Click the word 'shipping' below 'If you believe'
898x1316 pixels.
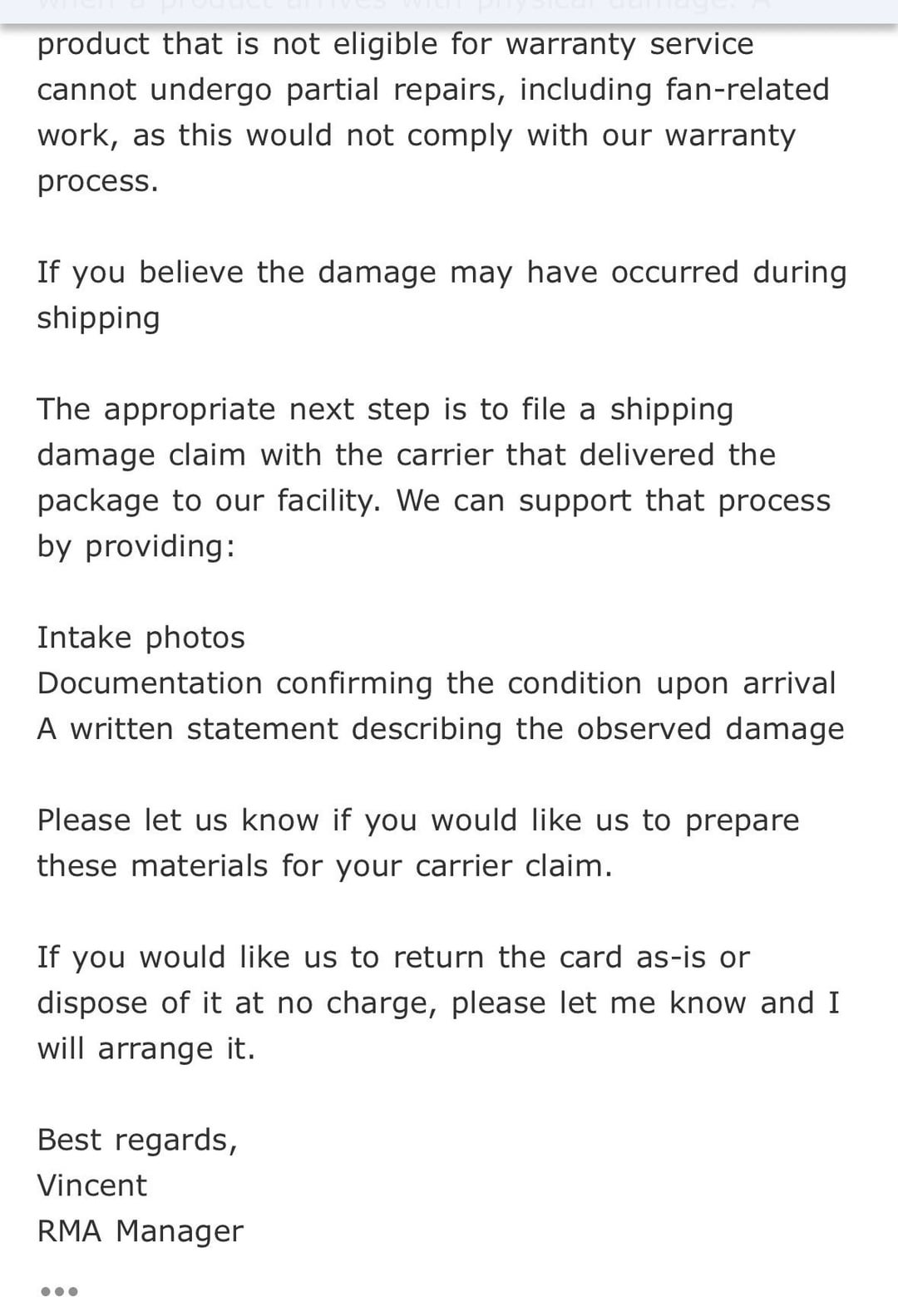click(99, 318)
